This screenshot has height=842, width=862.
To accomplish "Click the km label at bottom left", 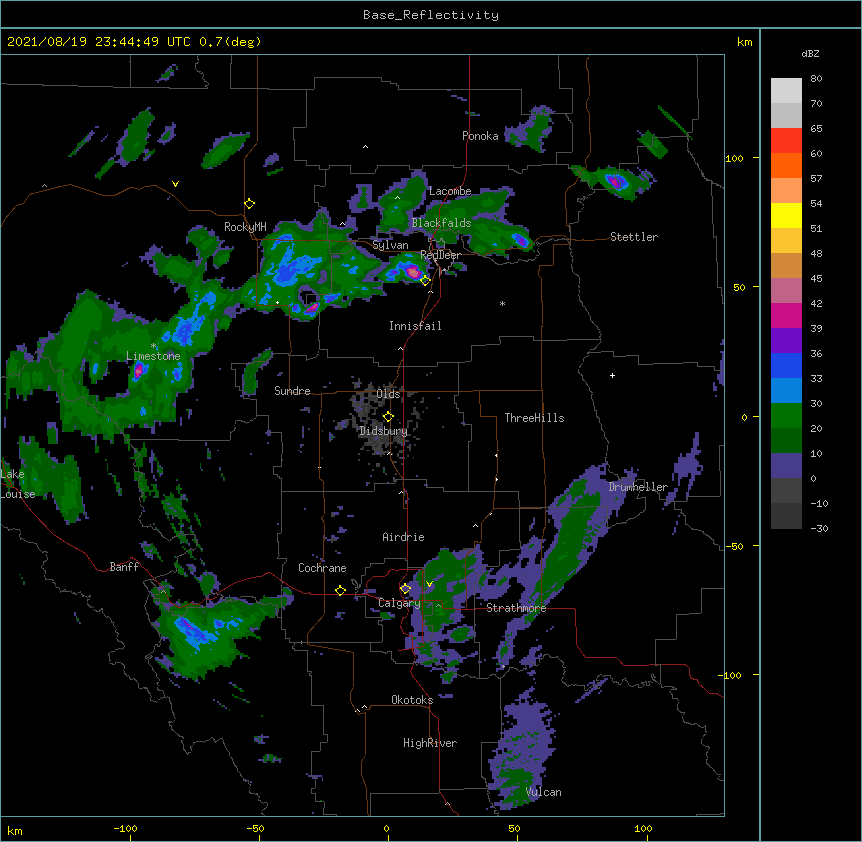I will (x=15, y=830).
